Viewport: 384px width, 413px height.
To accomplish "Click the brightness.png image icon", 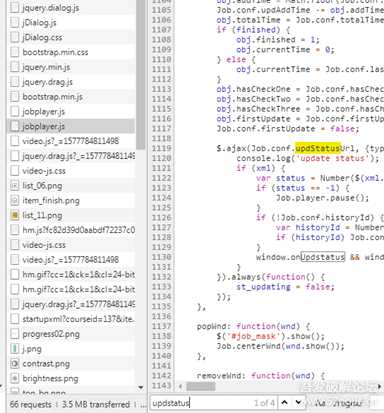I will pos(15,378).
